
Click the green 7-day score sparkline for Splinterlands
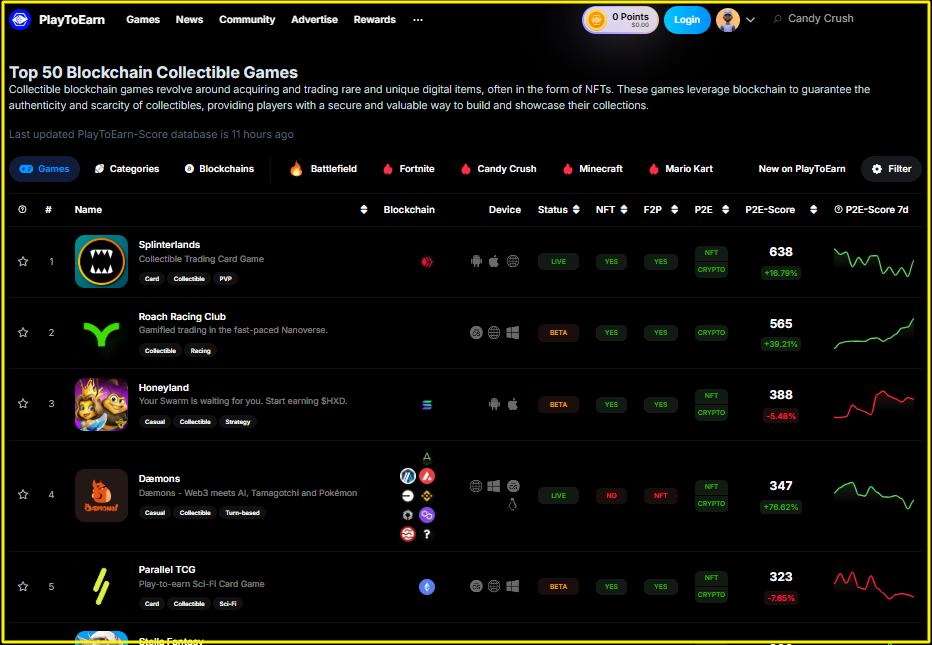click(872, 262)
